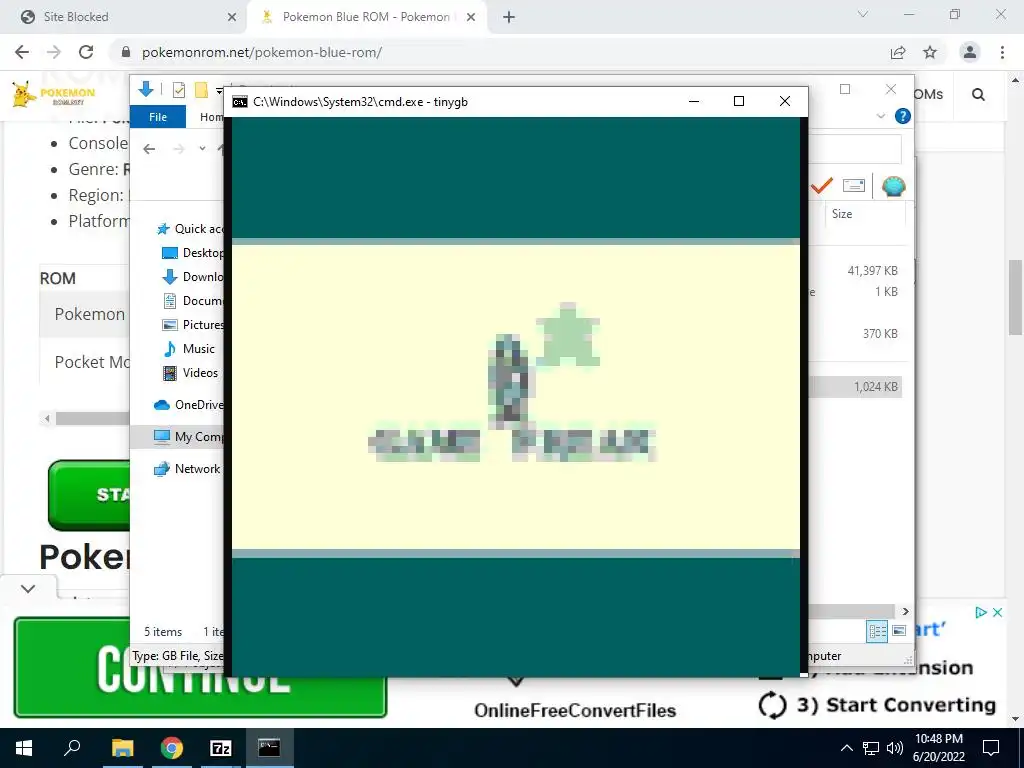Go forward in File Explorer navigation
The width and height of the screenshot is (1024, 768).
click(178, 149)
